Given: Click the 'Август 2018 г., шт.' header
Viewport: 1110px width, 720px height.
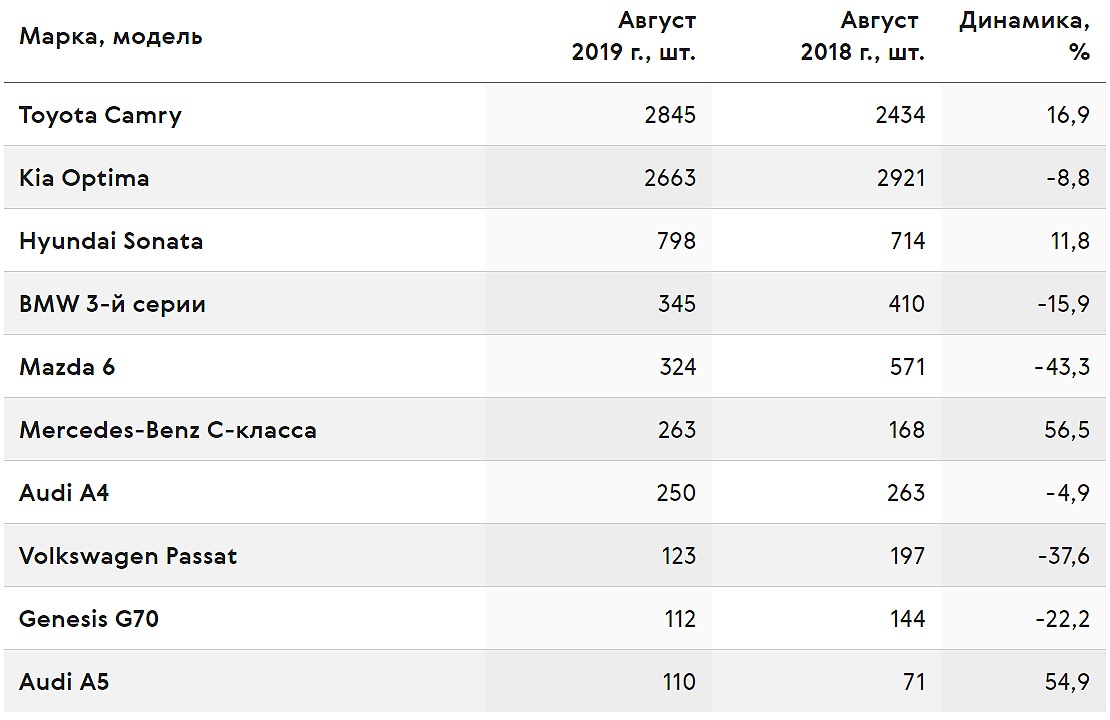Looking at the screenshot, I should [x=862, y=36].
